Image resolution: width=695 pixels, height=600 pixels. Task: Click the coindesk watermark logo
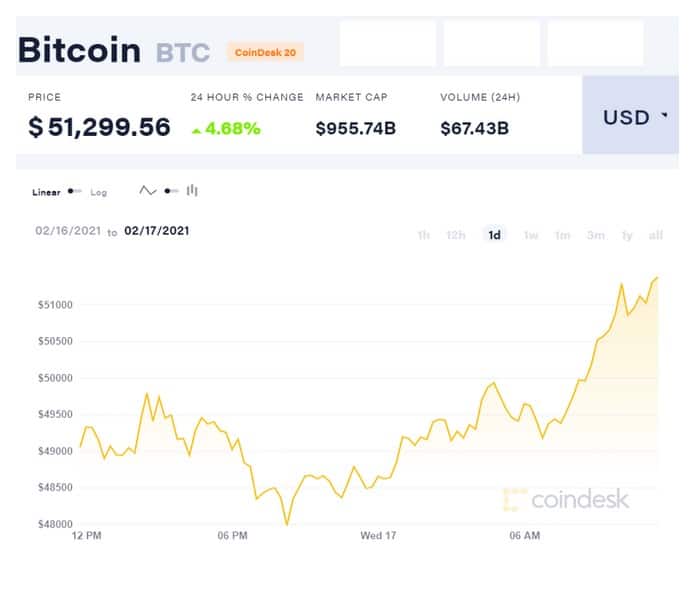566,500
